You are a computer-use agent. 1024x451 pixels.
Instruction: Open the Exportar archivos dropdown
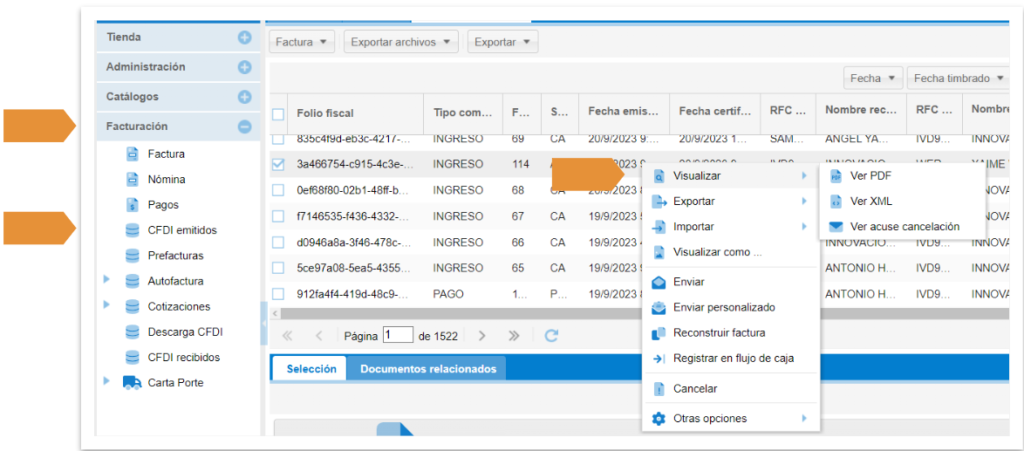(x=401, y=42)
